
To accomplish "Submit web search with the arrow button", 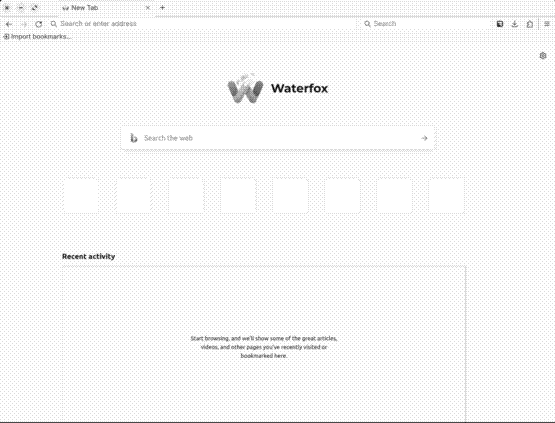I will point(424,138).
